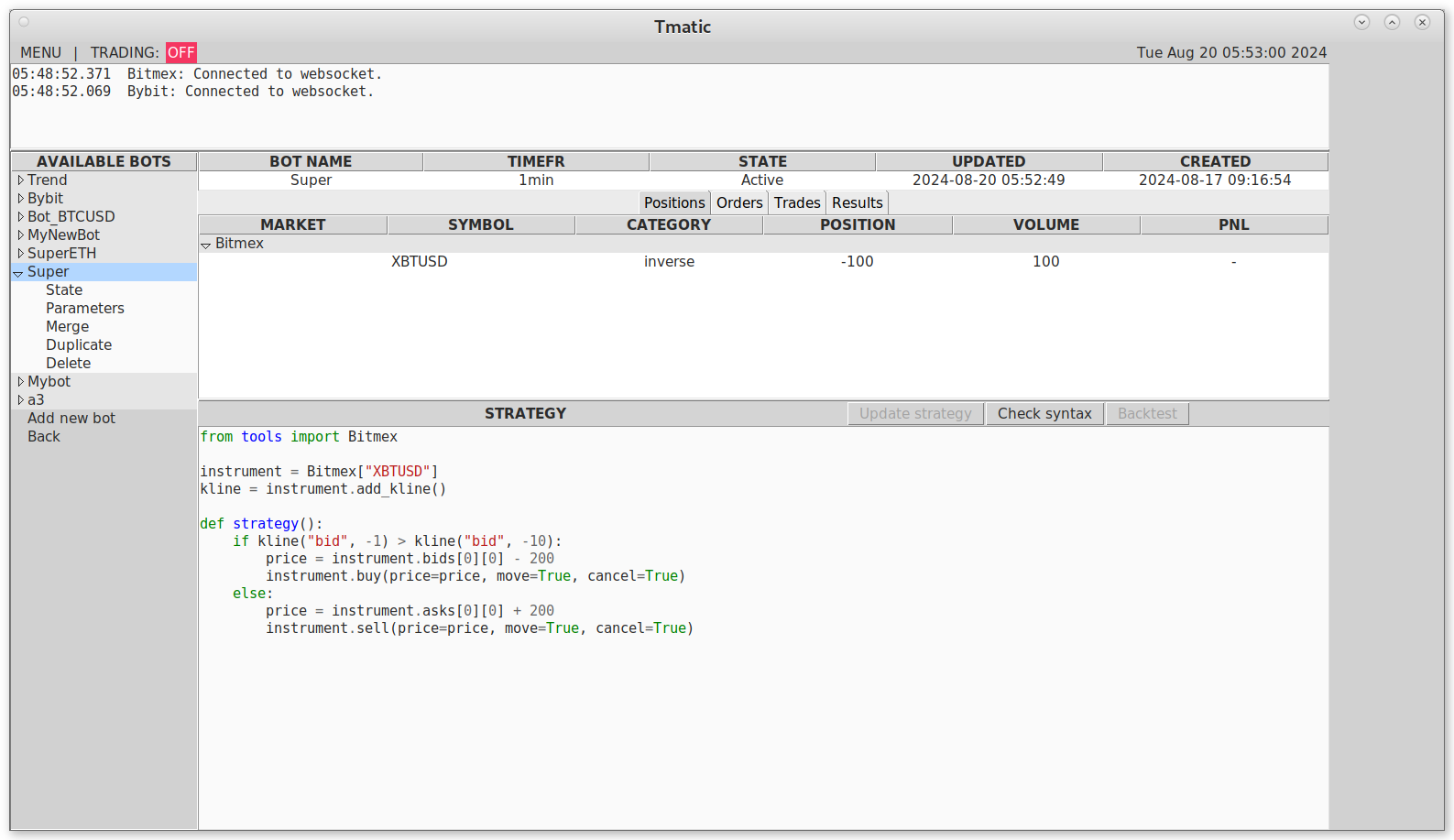Select the SuperETH bot
The image size is (1454, 840).
pyautogui.click(x=61, y=254)
